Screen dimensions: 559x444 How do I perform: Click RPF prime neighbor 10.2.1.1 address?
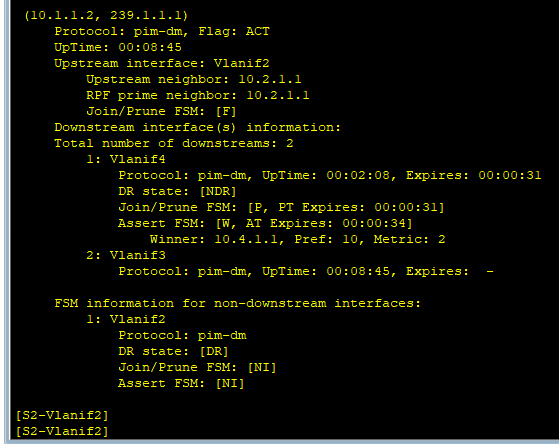[278, 95]
